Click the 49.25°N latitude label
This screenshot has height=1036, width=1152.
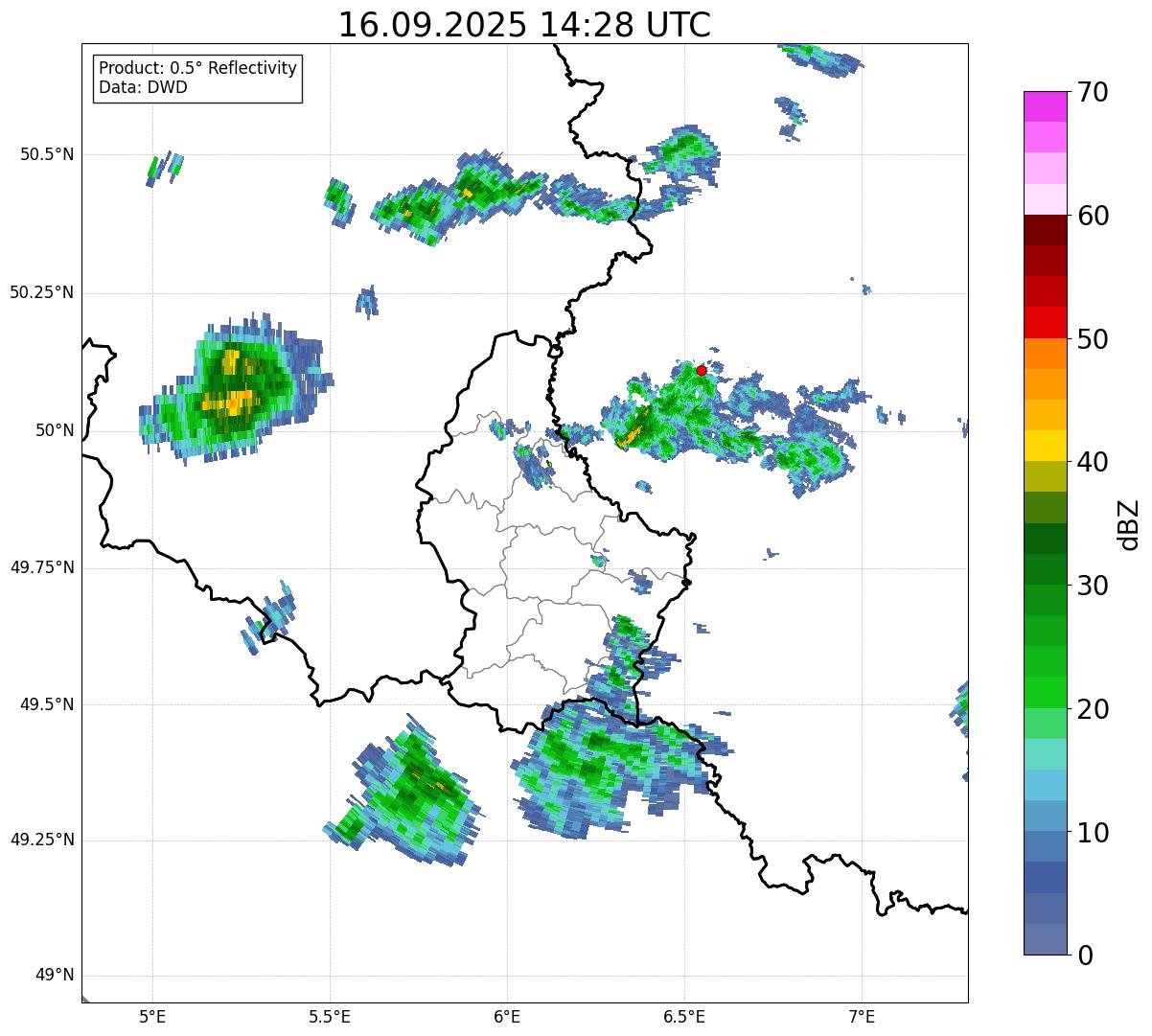(x=42, y=840)
